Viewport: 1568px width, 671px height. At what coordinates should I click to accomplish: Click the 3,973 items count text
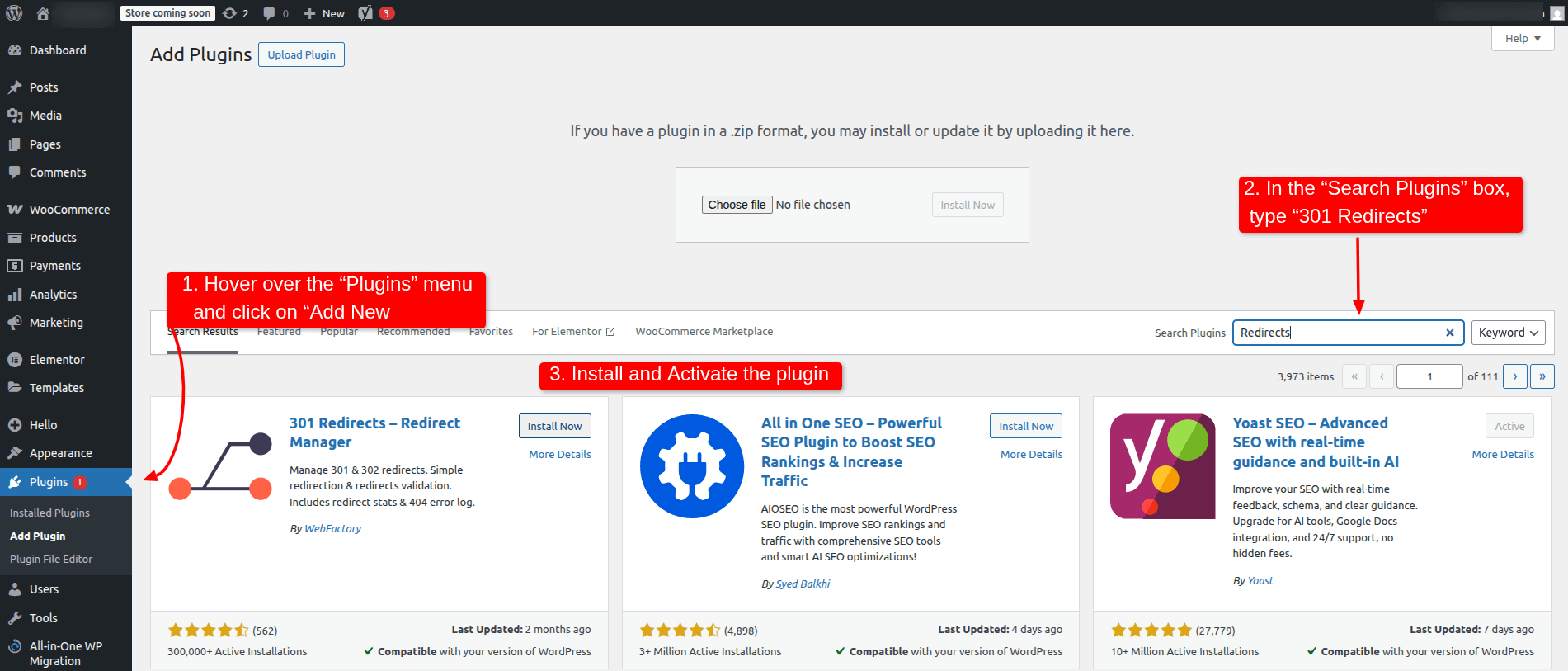tap(1306, 377)
